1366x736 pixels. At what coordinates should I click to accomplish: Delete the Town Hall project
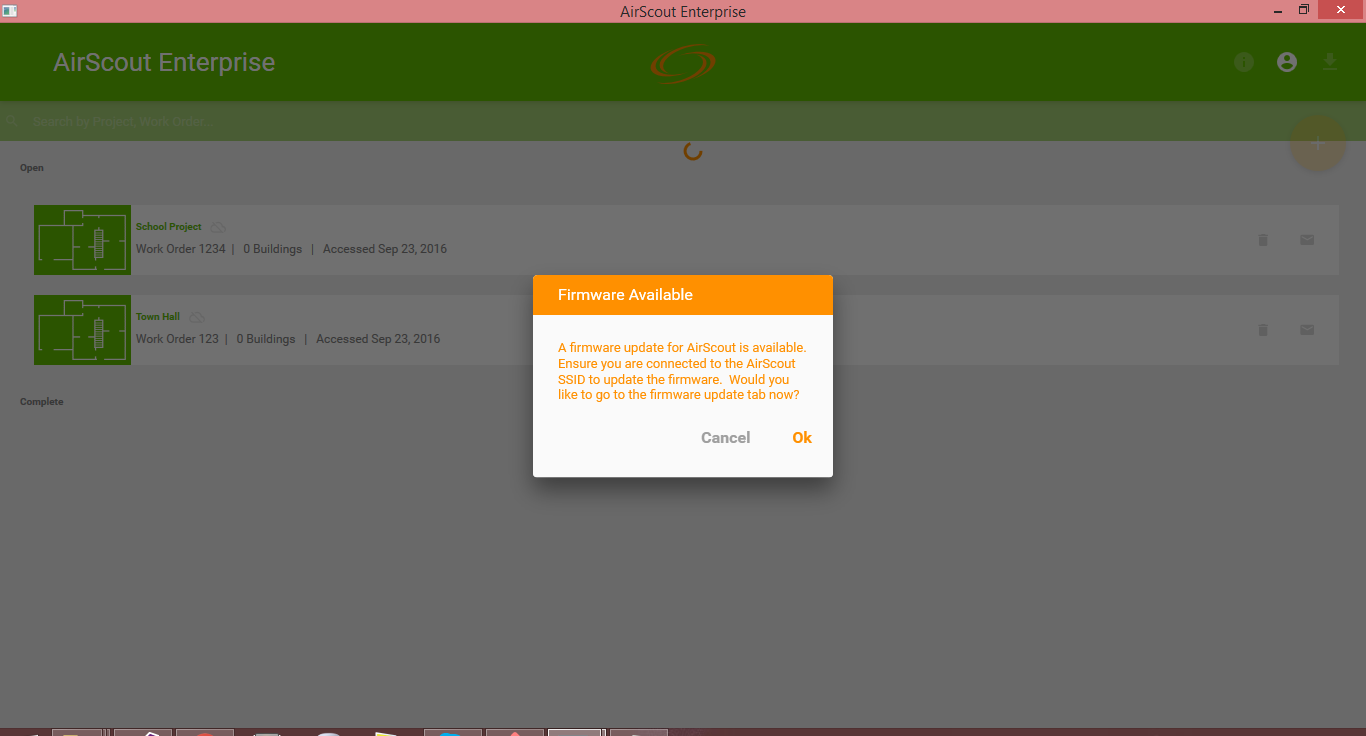point(1263,330)
